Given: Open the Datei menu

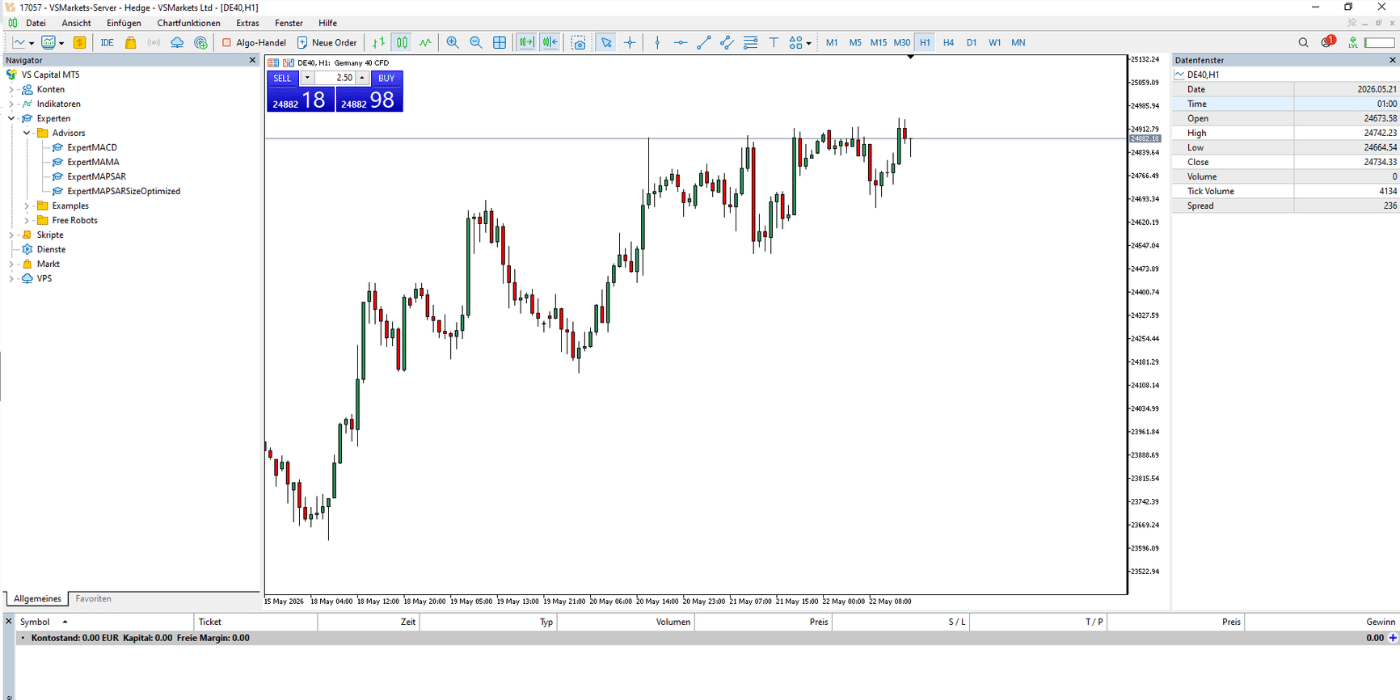Looking at the screenshot, I should 35,23.
